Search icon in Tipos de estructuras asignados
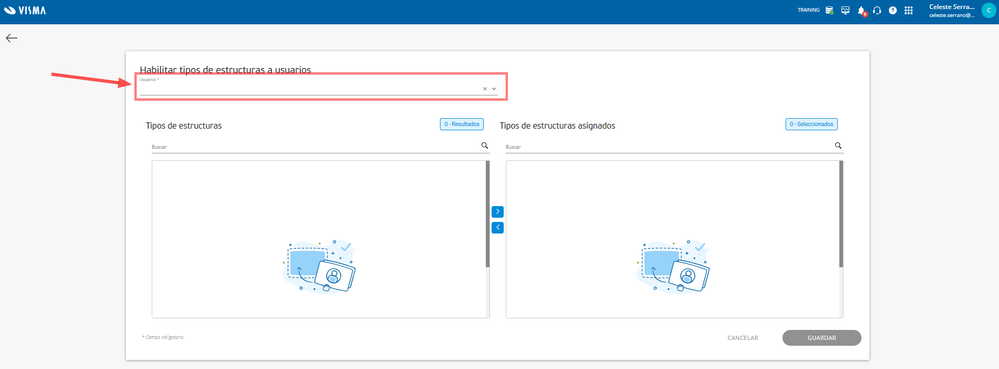Viewport: 999px width, 369px height. pos(838,146)
